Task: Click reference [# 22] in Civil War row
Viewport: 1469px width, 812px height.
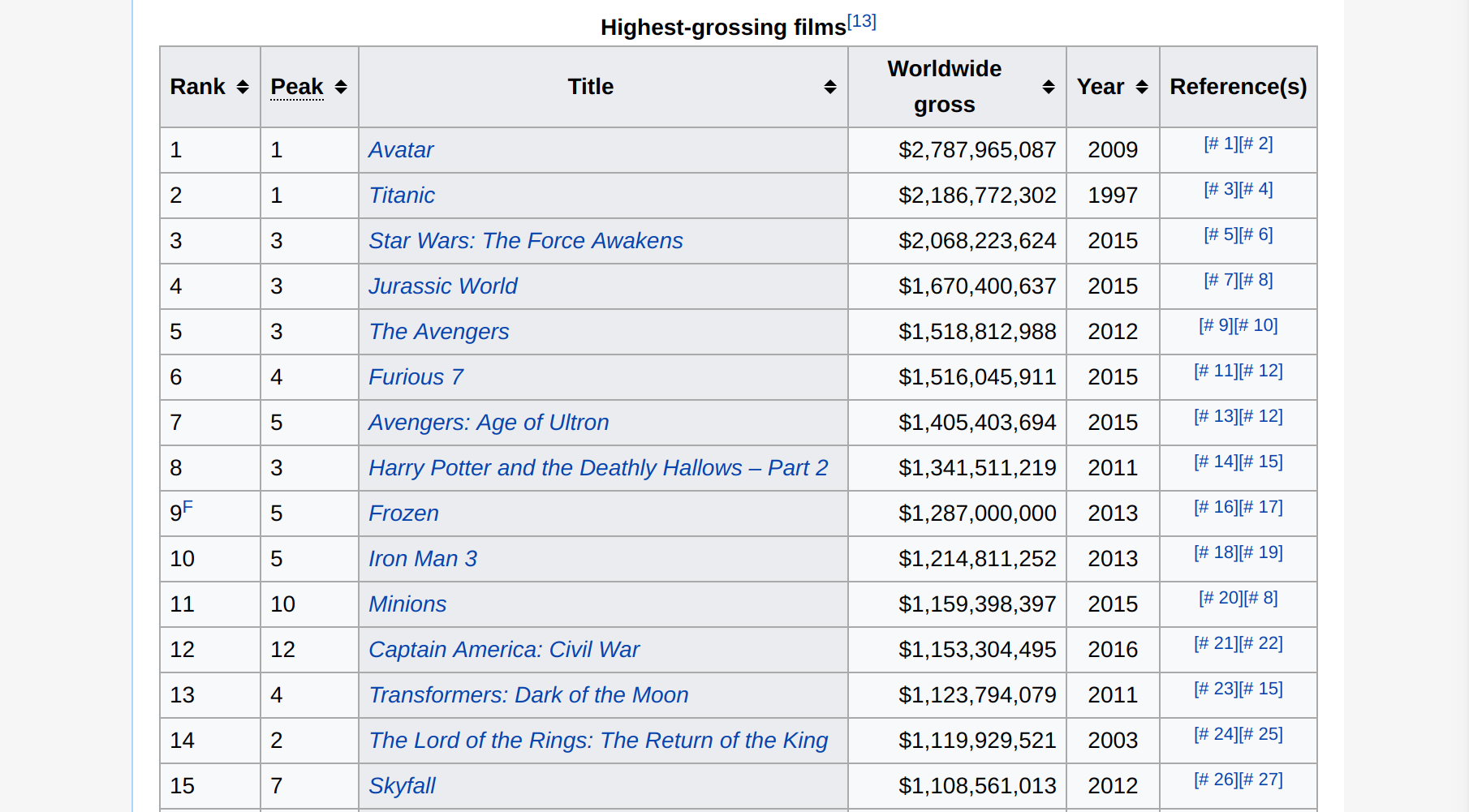Action: (1261, 643)
